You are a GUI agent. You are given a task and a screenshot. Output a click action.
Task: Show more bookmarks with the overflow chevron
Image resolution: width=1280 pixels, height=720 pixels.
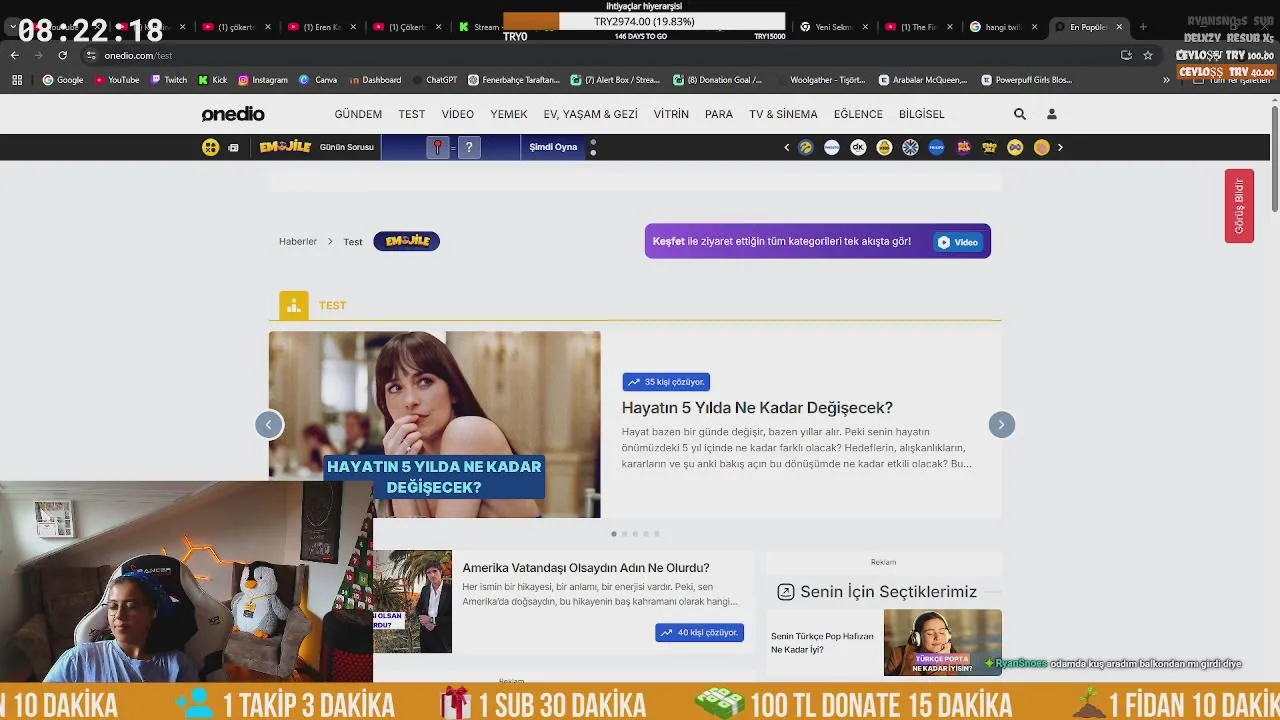click(1166, 80)
